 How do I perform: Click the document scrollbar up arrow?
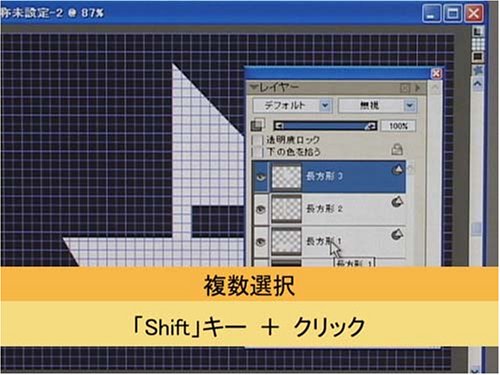coord(478,84)
